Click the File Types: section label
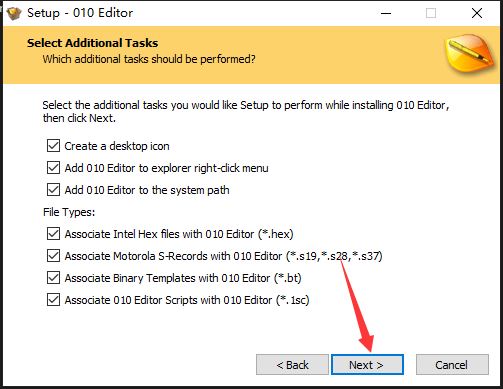 69,212
